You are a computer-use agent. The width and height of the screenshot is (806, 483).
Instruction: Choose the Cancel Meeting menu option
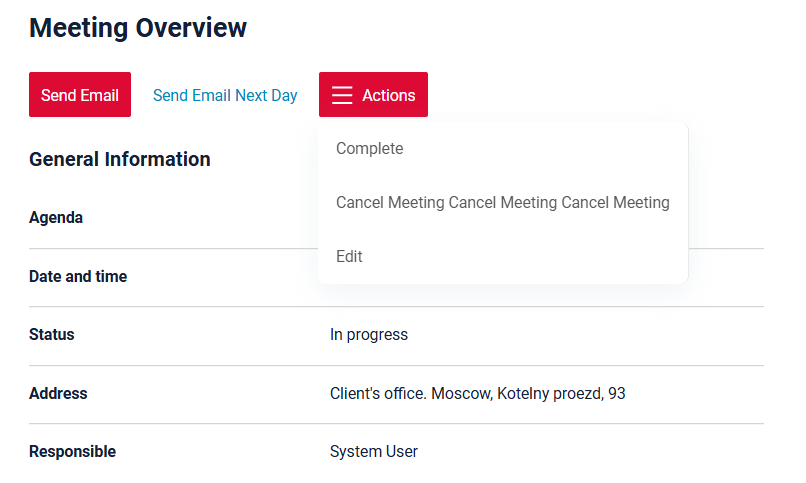[x=502, y=203]
